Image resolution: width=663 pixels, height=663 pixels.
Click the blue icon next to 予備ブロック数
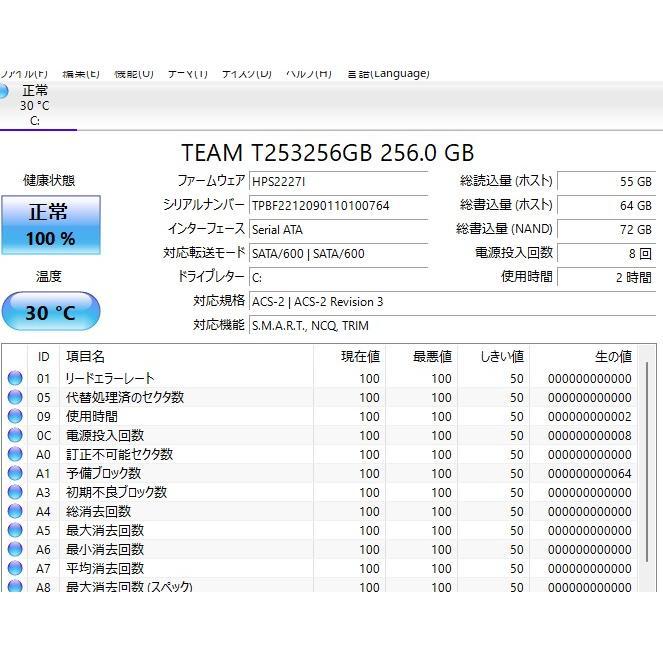coord(14,473)
